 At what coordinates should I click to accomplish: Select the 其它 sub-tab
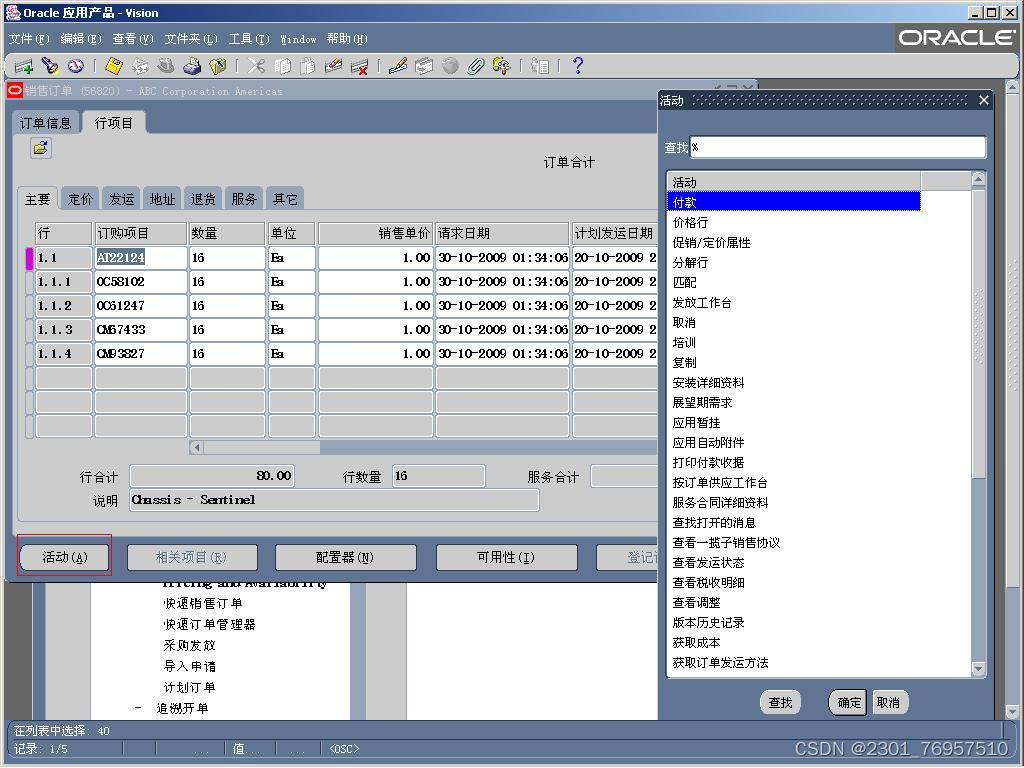(285, 199)
